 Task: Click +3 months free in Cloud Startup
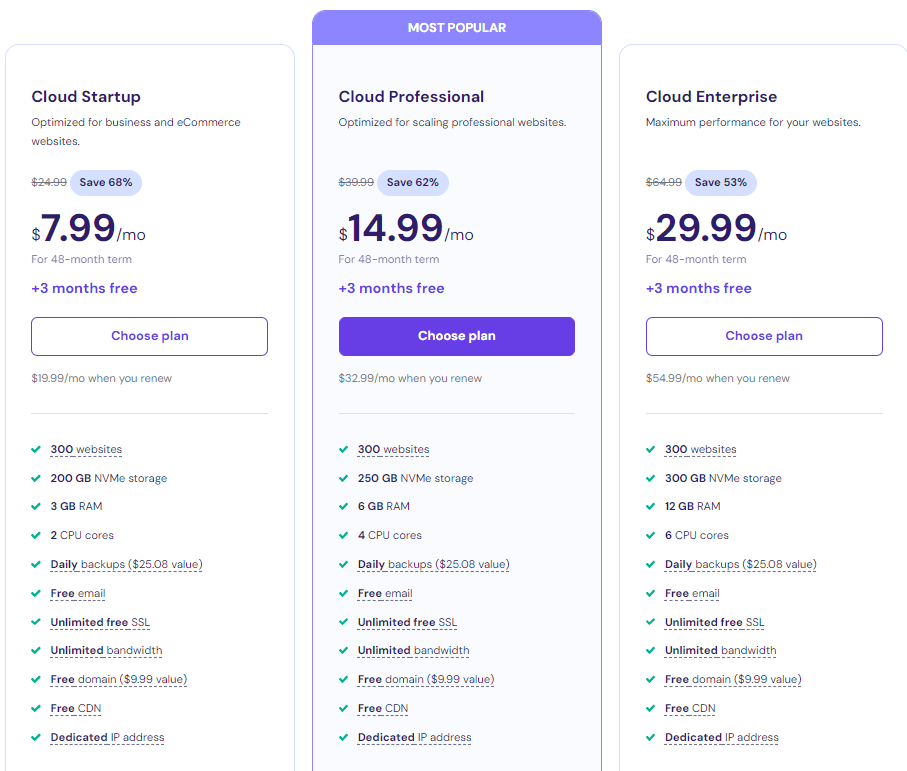(x=84, y=288)
